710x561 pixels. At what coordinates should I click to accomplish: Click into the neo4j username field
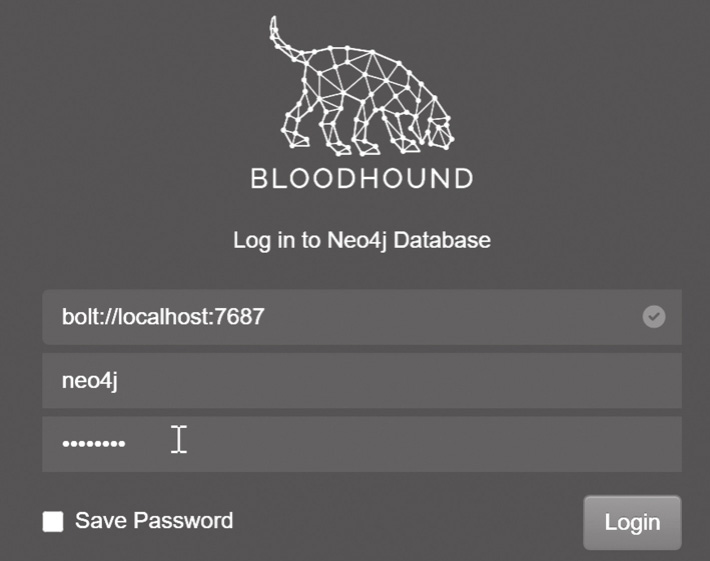tap(362, 381)
